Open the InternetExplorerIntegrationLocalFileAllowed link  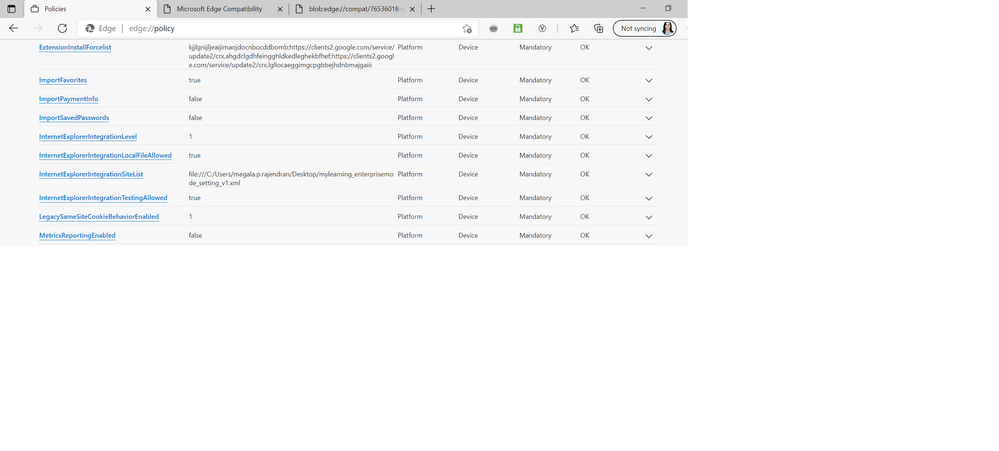pos(105,155)
